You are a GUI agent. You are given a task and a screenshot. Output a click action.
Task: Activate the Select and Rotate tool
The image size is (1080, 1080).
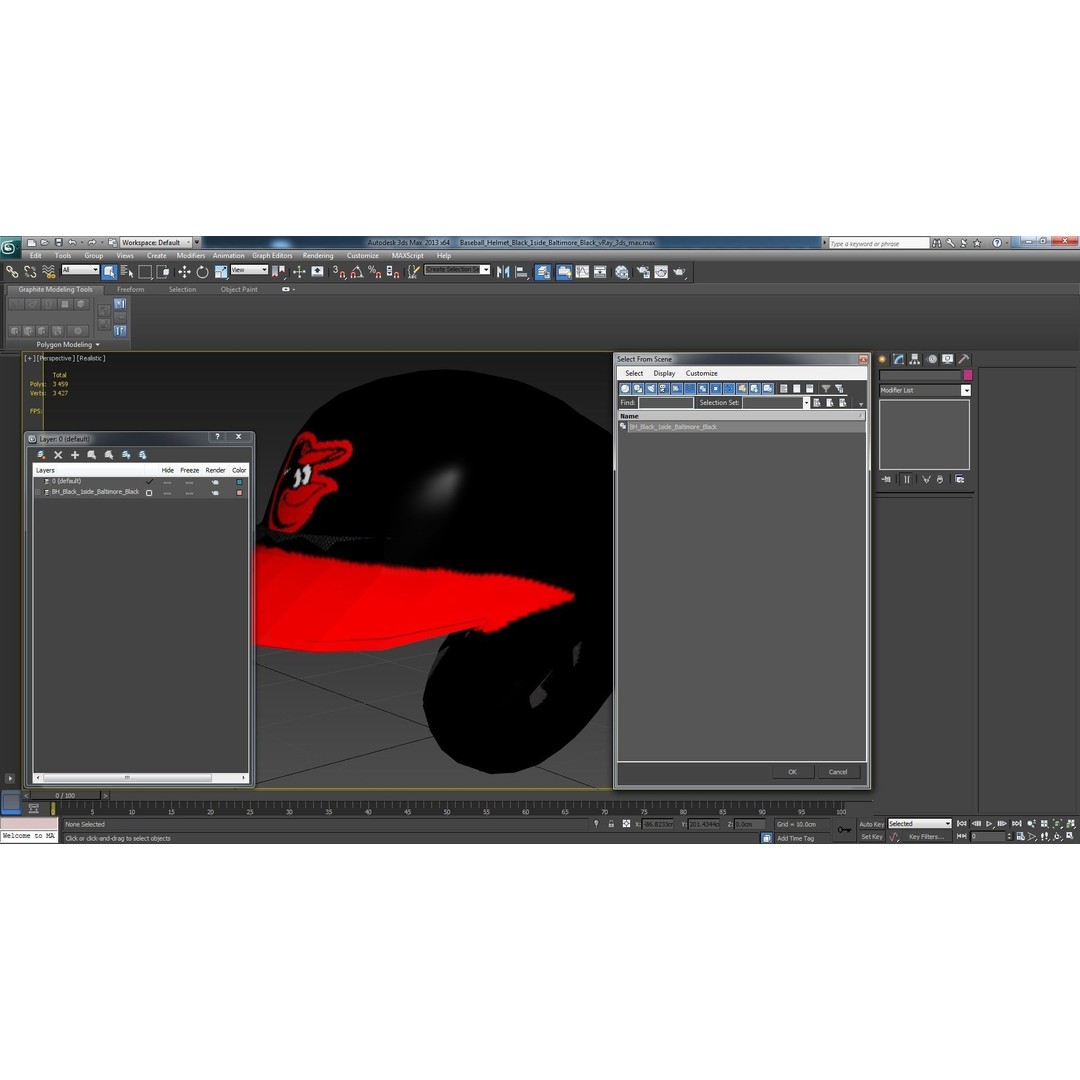click(202, 272)
